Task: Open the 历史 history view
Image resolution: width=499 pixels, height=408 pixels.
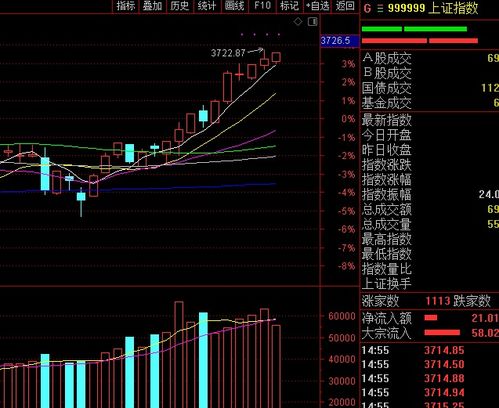Action: tap(180, 6)
